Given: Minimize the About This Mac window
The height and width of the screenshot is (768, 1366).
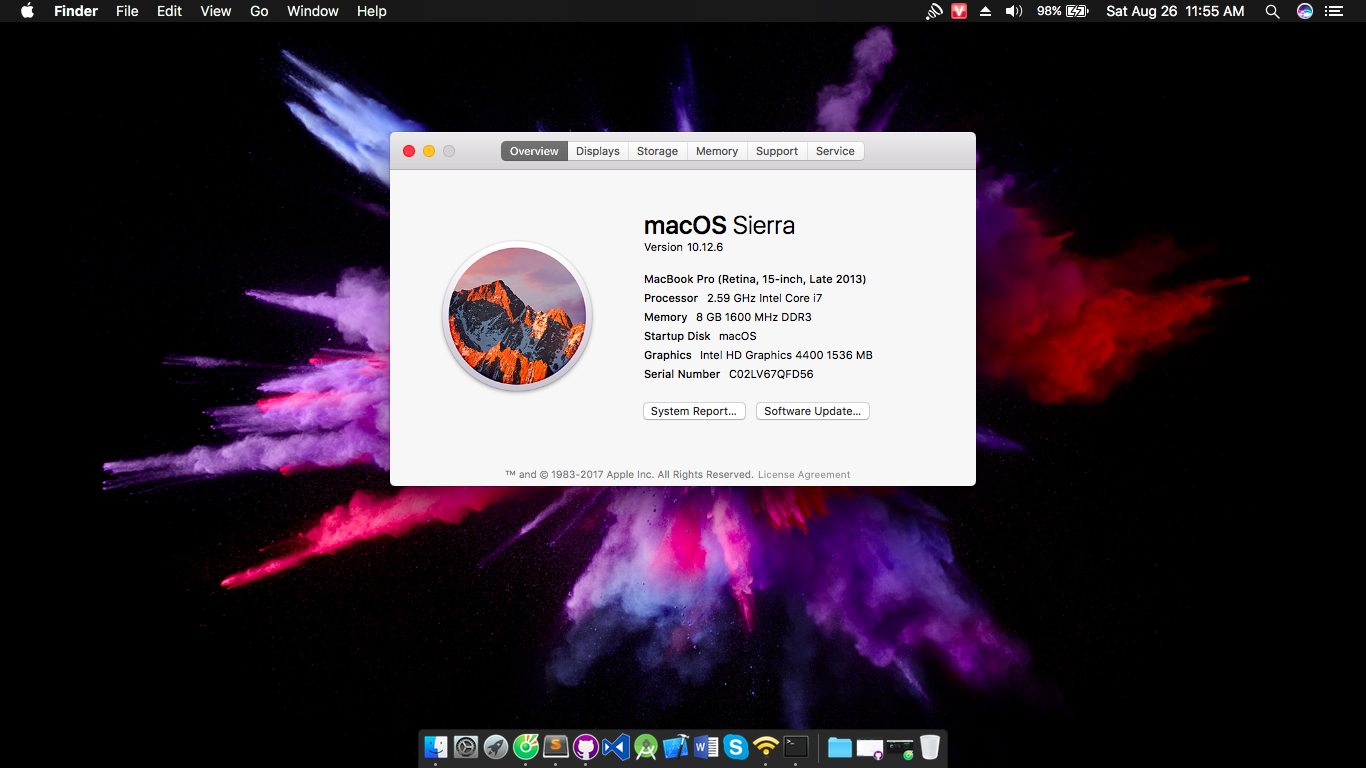Looking at the screenshot, I should tap(429, 151).
